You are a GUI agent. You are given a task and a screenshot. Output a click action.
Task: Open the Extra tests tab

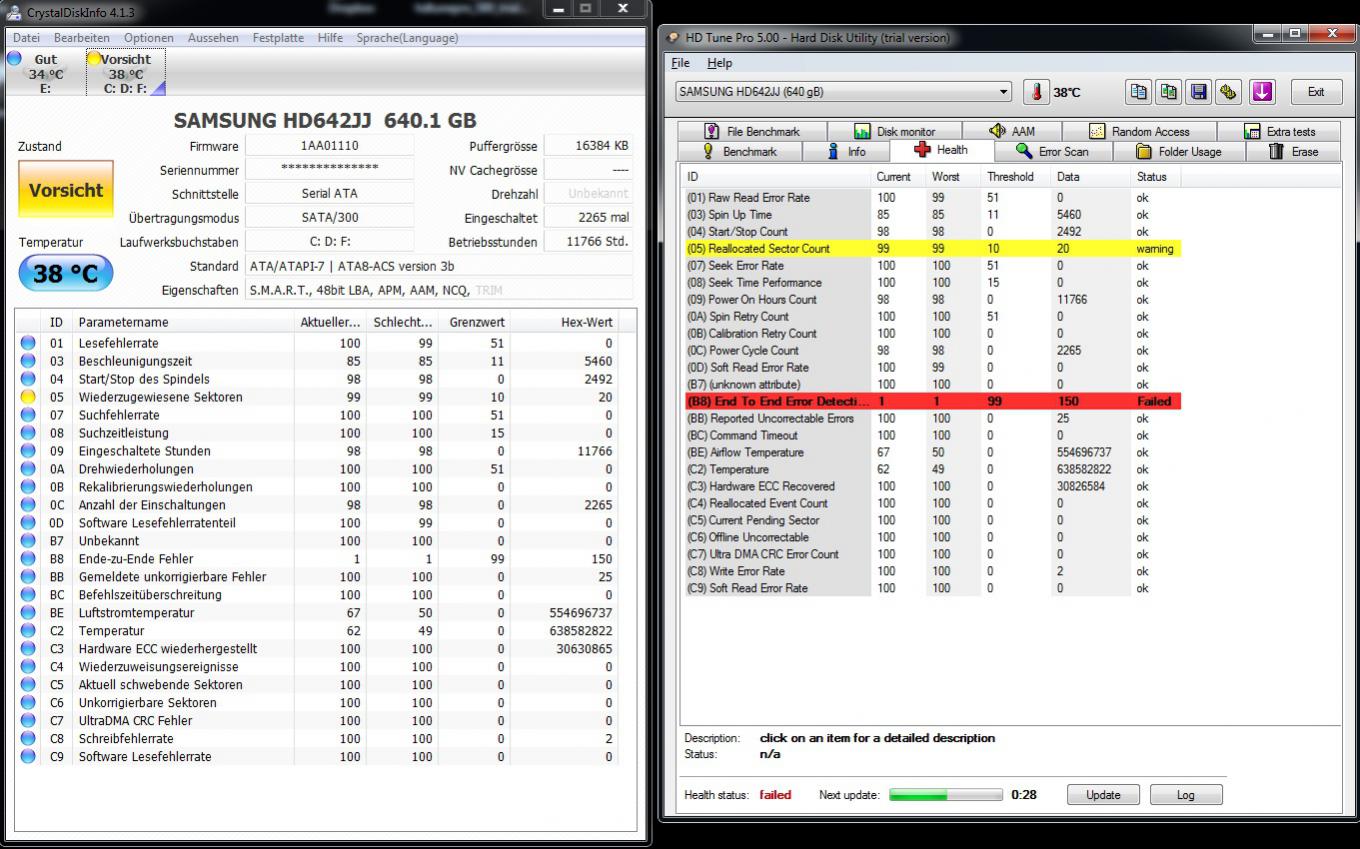coord(1280,131)
